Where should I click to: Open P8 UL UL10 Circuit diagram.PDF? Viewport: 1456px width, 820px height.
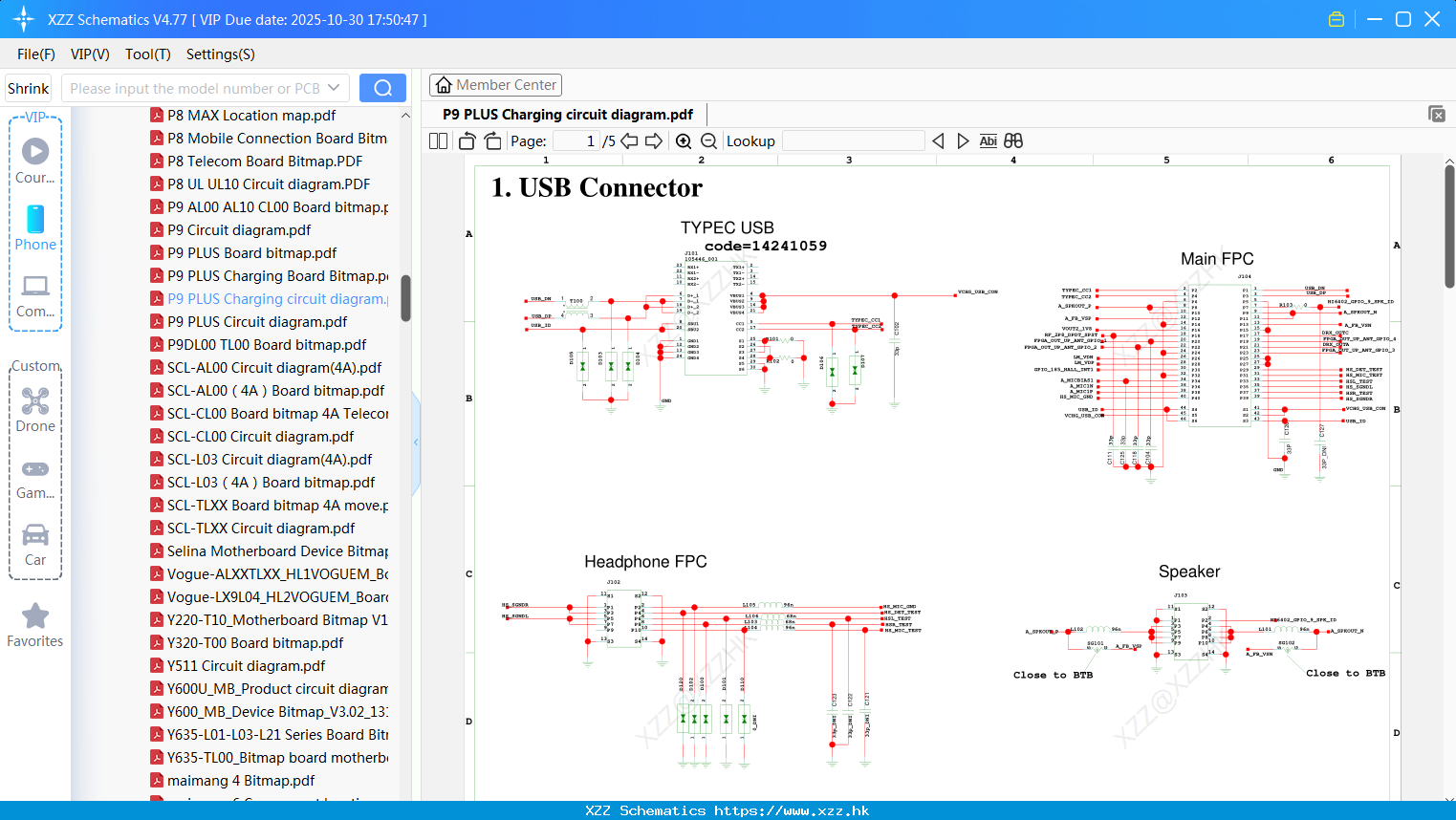point(269,184)
